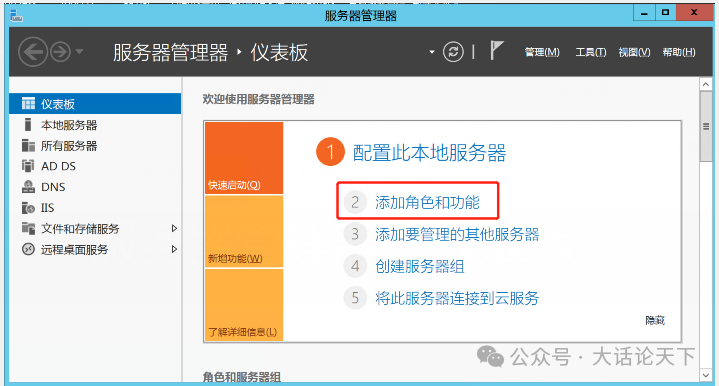719x386 pixels.
Task: Open 远程桌面服务 in sidebar
Action: click(74, 249)
